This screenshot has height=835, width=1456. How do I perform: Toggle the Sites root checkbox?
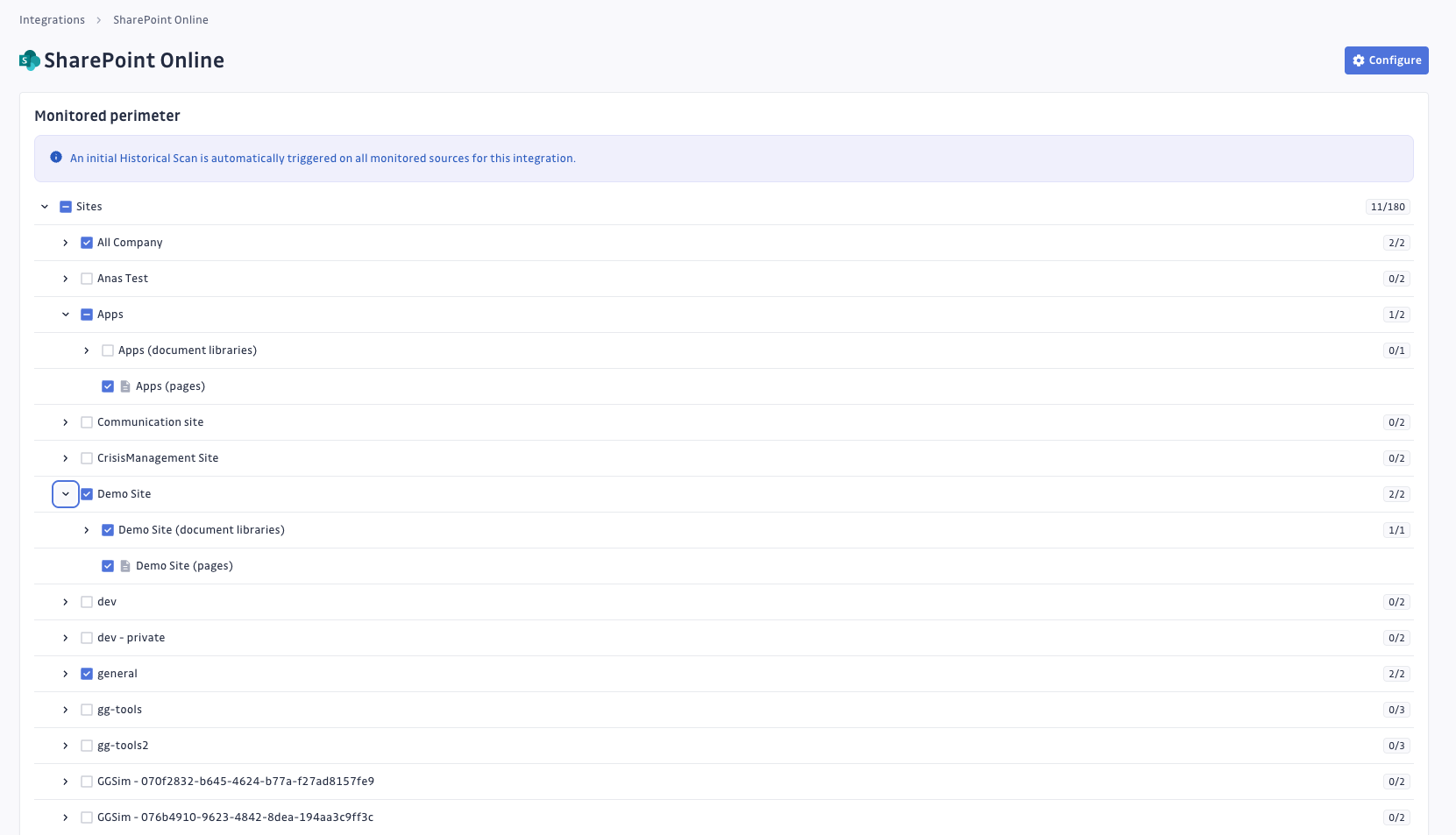pyautogui.click(x=66, y=207)
